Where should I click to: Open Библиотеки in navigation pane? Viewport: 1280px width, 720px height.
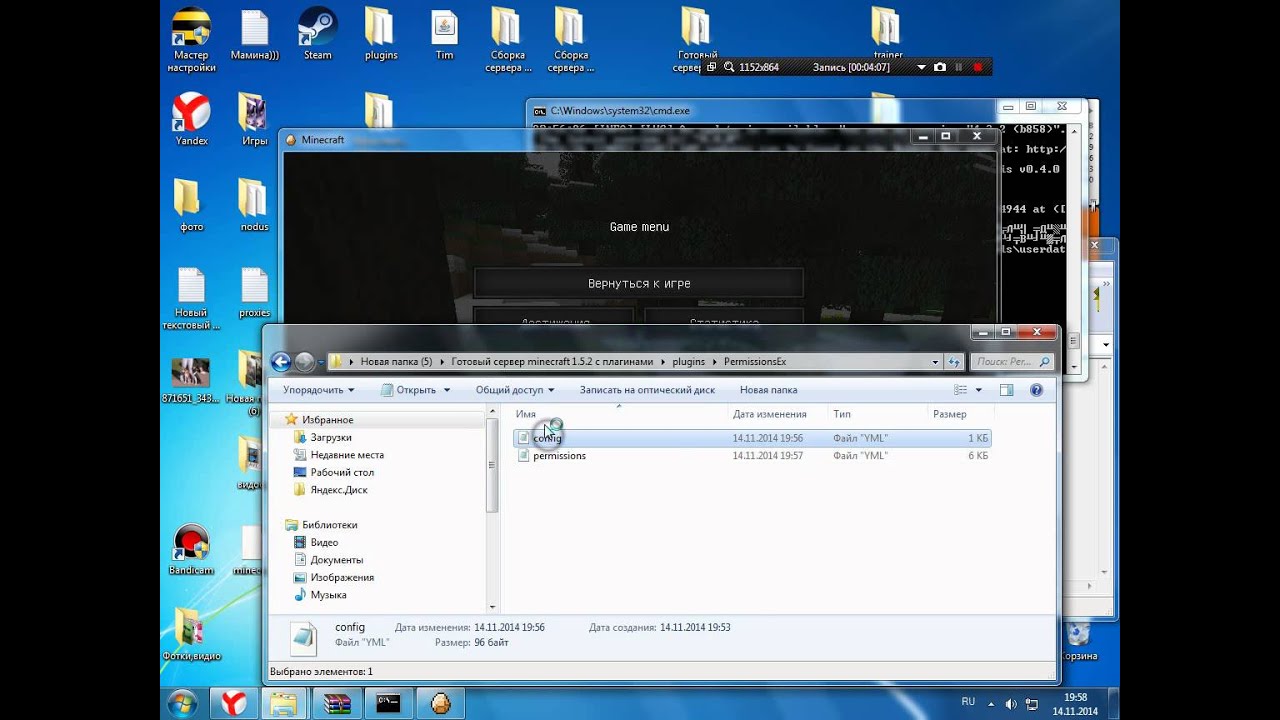[329, 525]
